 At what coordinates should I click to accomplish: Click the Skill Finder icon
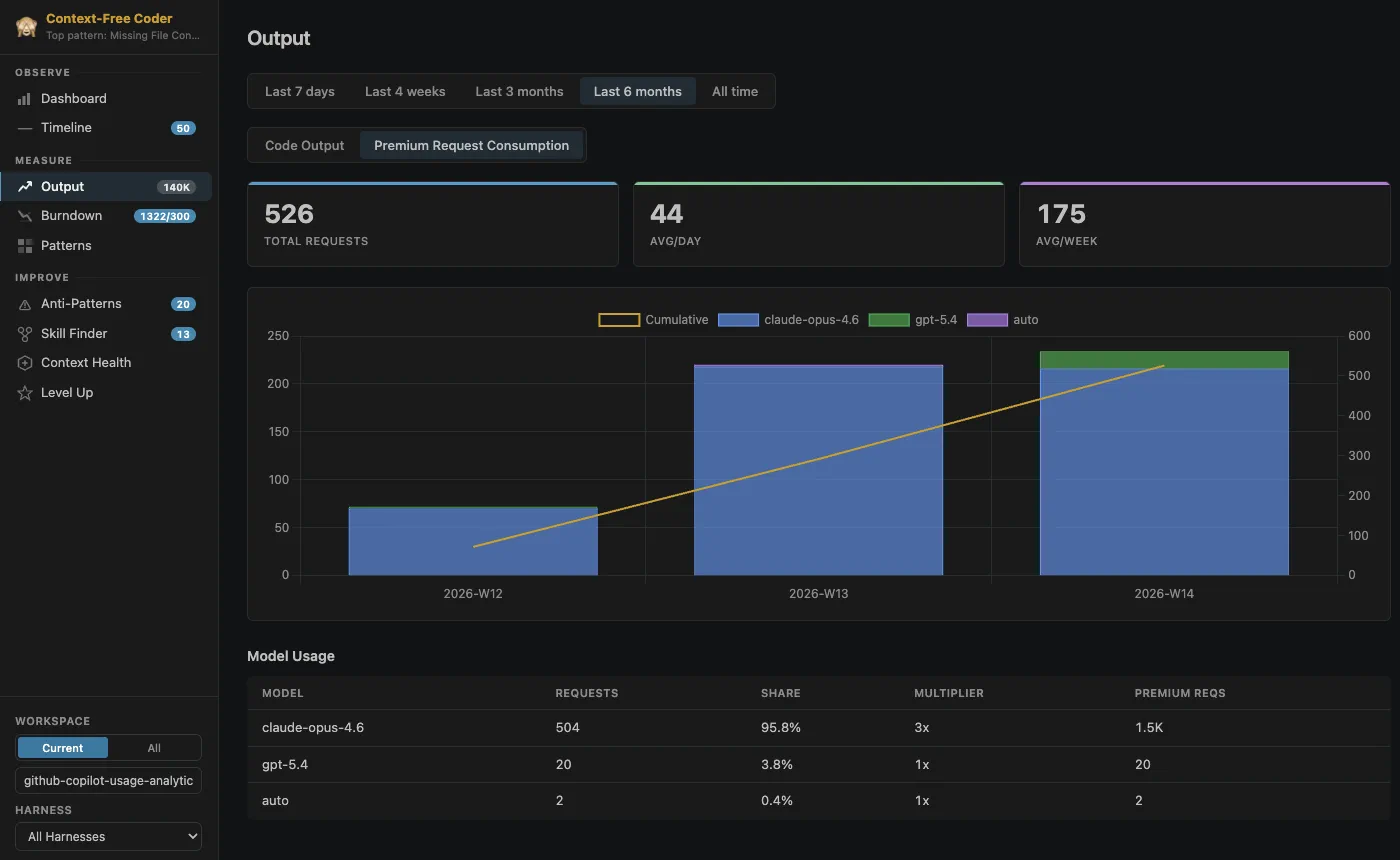(x=25, y=334)
